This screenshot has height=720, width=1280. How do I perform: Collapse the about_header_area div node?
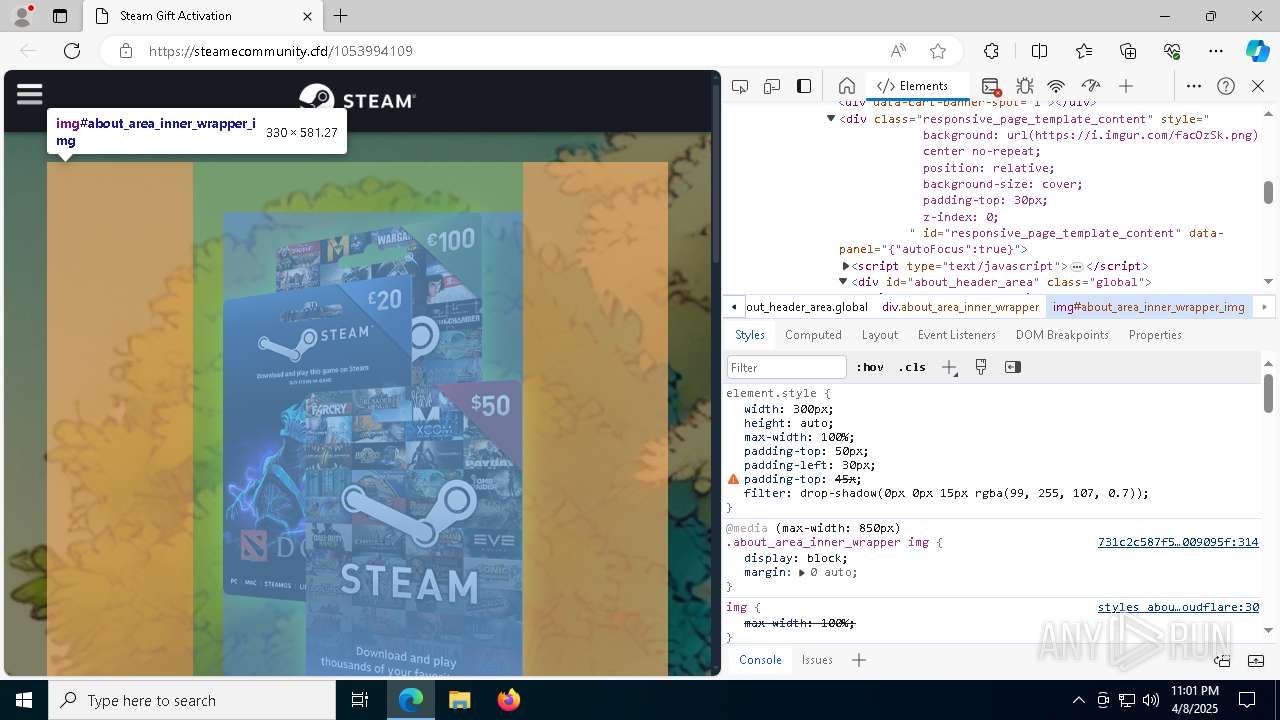(x=843, y=282)
